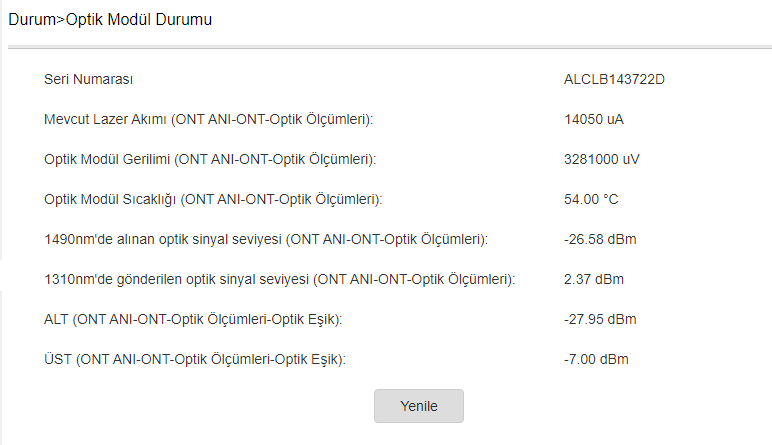The image size is (772, 445).
Task: Click the Mevcut Lazer Akımı label
Action: pos(208,119)
